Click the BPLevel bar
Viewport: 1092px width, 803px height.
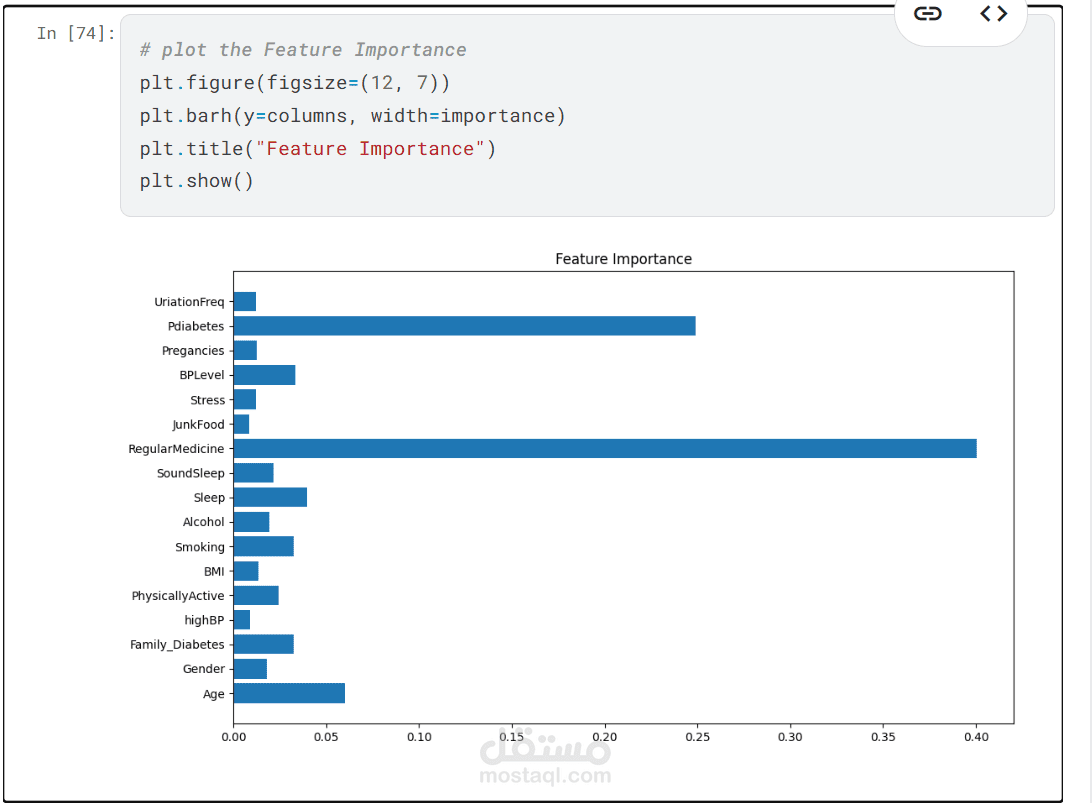point(264,375)
